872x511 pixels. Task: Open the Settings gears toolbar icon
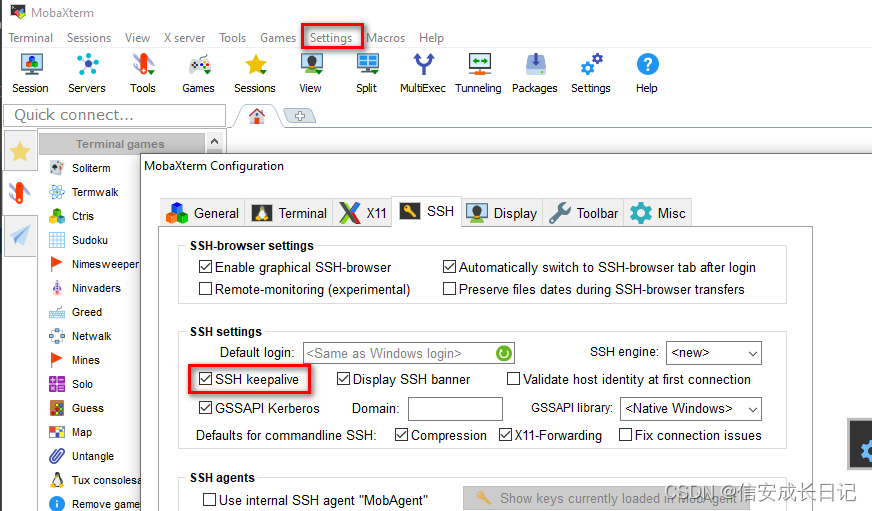pyautogui.click(x=591, y=73)
